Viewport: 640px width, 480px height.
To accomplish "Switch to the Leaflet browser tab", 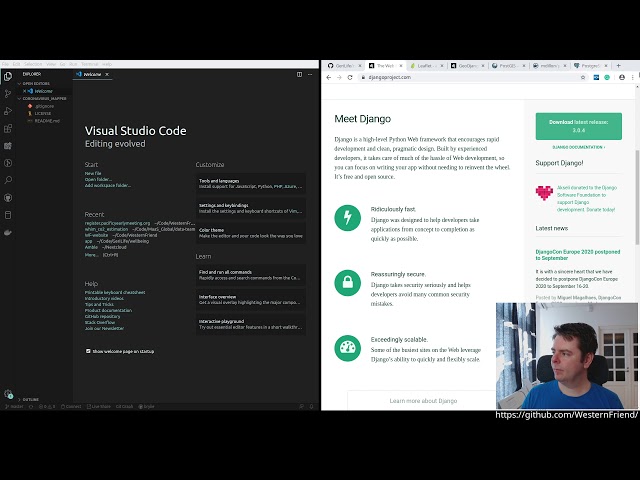I will coord(425,65).
